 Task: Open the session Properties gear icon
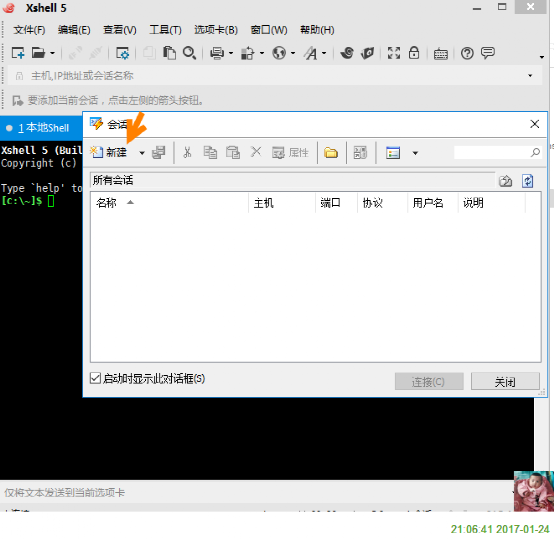123,53
